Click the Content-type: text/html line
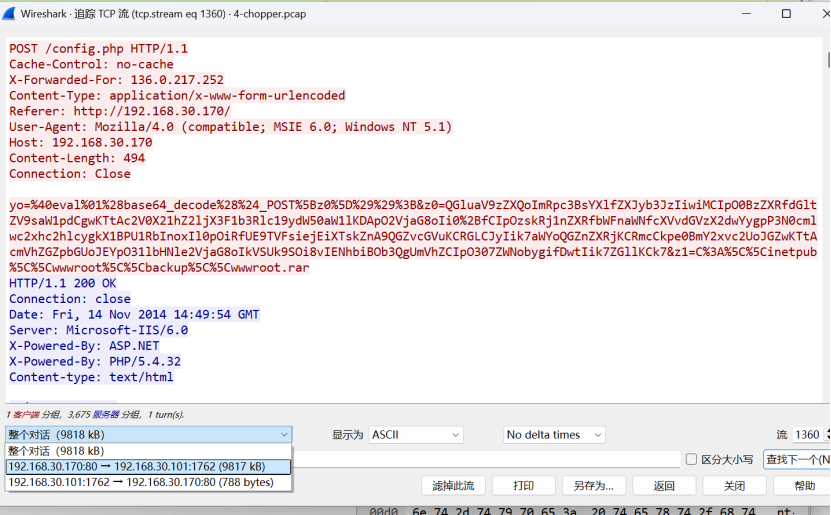Screen dimensions: 831x515 [91, 377]
